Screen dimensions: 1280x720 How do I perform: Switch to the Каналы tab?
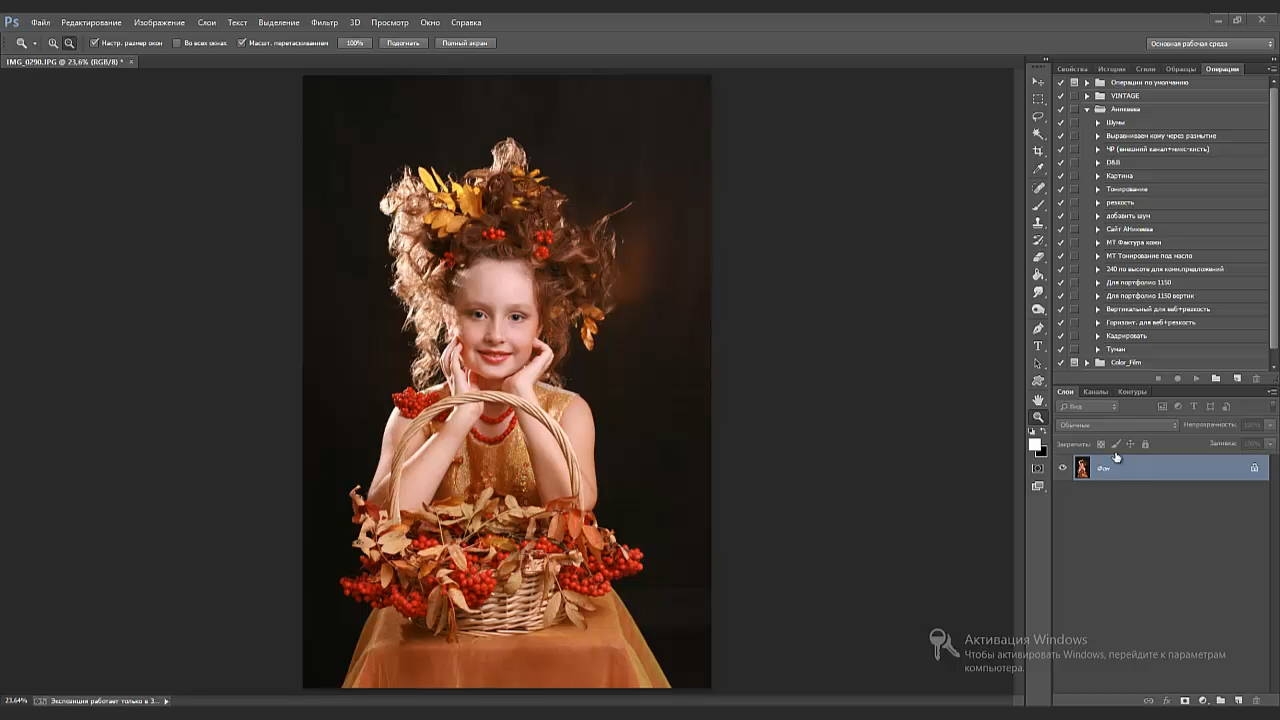1095,391
